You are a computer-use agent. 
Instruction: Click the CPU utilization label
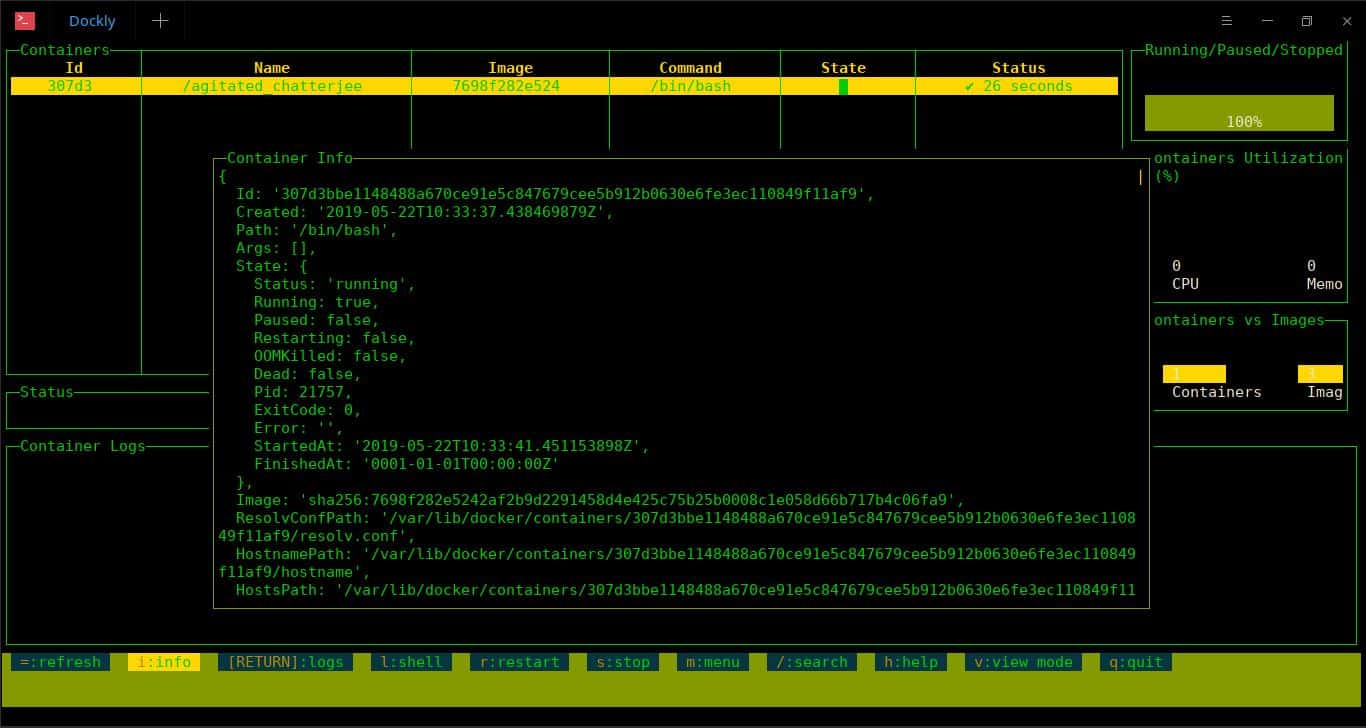point(1185,284)
